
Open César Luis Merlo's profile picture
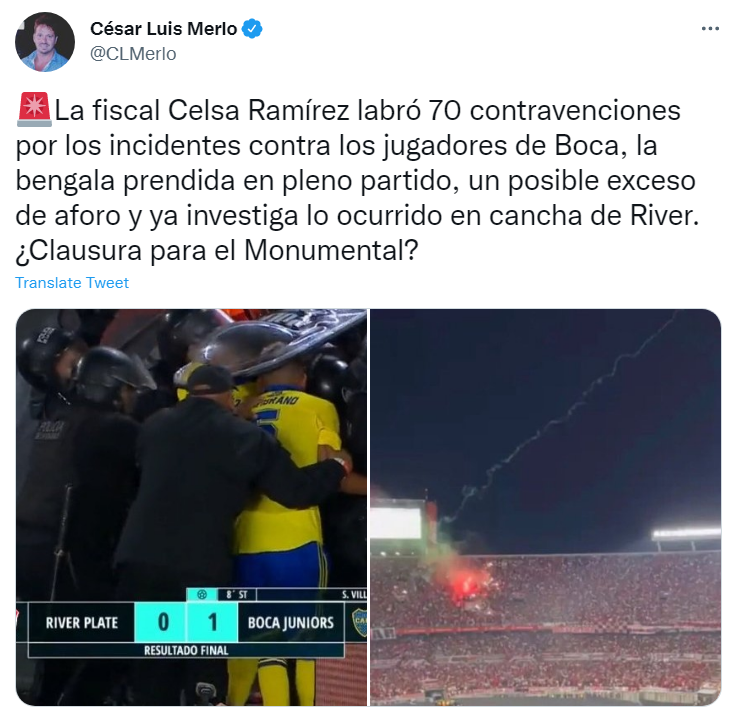click(x=45, y=42)
